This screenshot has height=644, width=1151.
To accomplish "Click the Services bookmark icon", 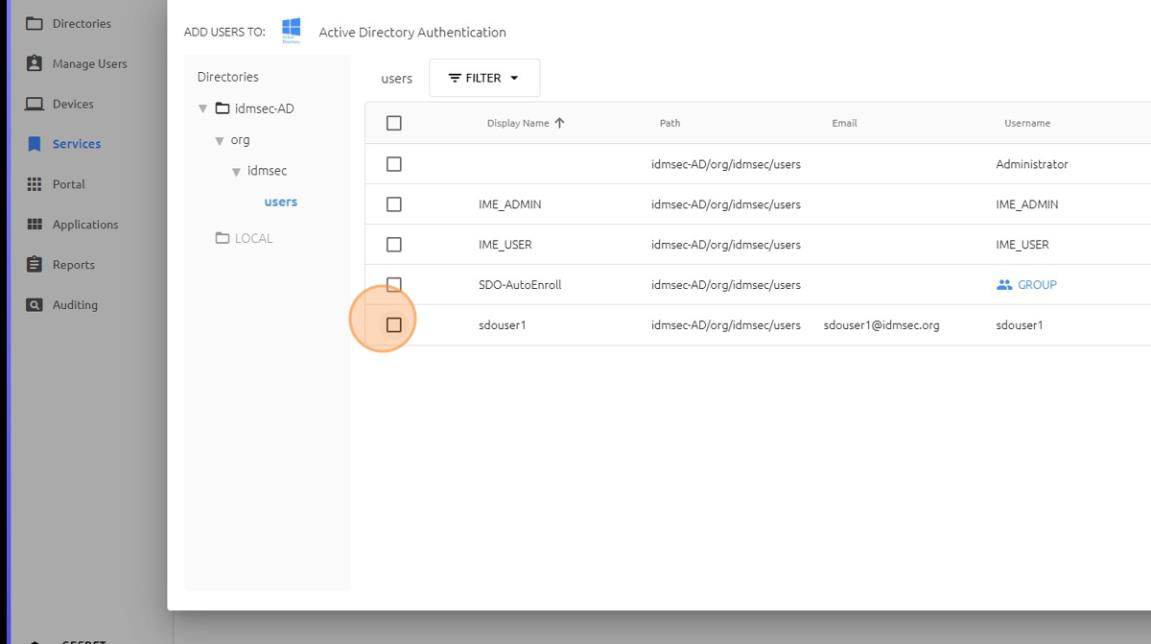I will [34, 144].
